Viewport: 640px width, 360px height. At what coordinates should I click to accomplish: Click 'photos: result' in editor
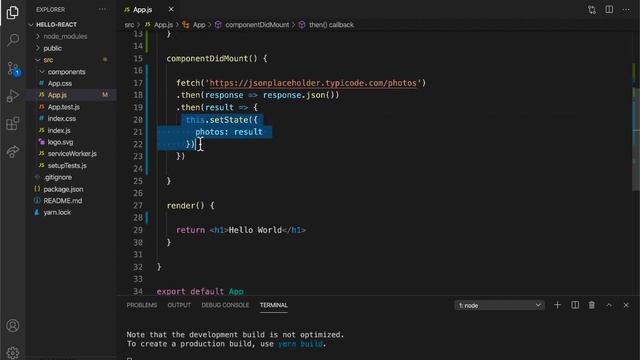click(x=229, y=132)
